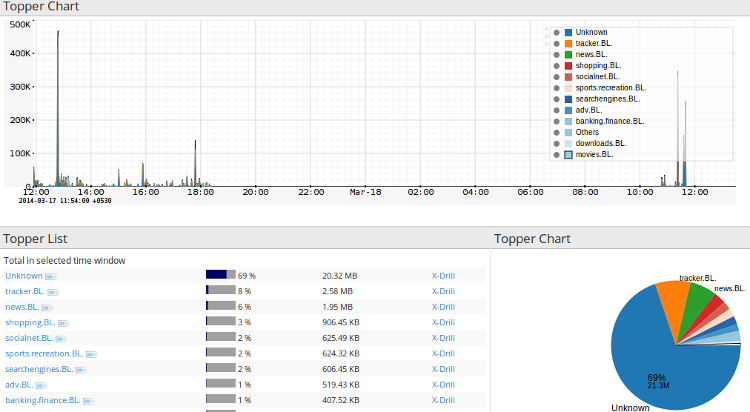Click the 20.32 MB value

click(x=340, y=276)
